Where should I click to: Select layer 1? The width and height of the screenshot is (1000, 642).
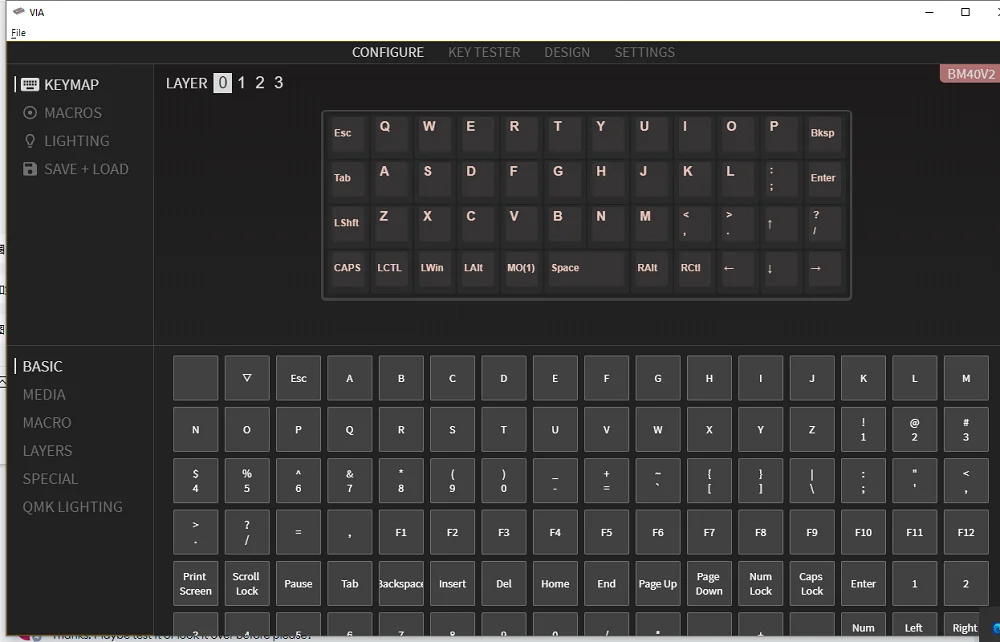[241, 83]
